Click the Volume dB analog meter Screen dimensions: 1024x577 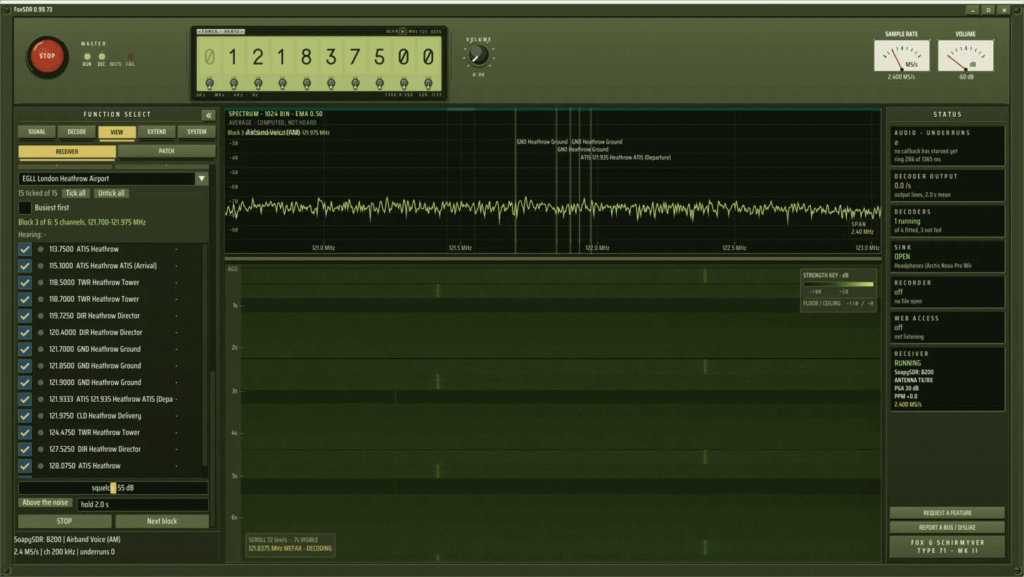pyautogui.click(x=965, y=55)
